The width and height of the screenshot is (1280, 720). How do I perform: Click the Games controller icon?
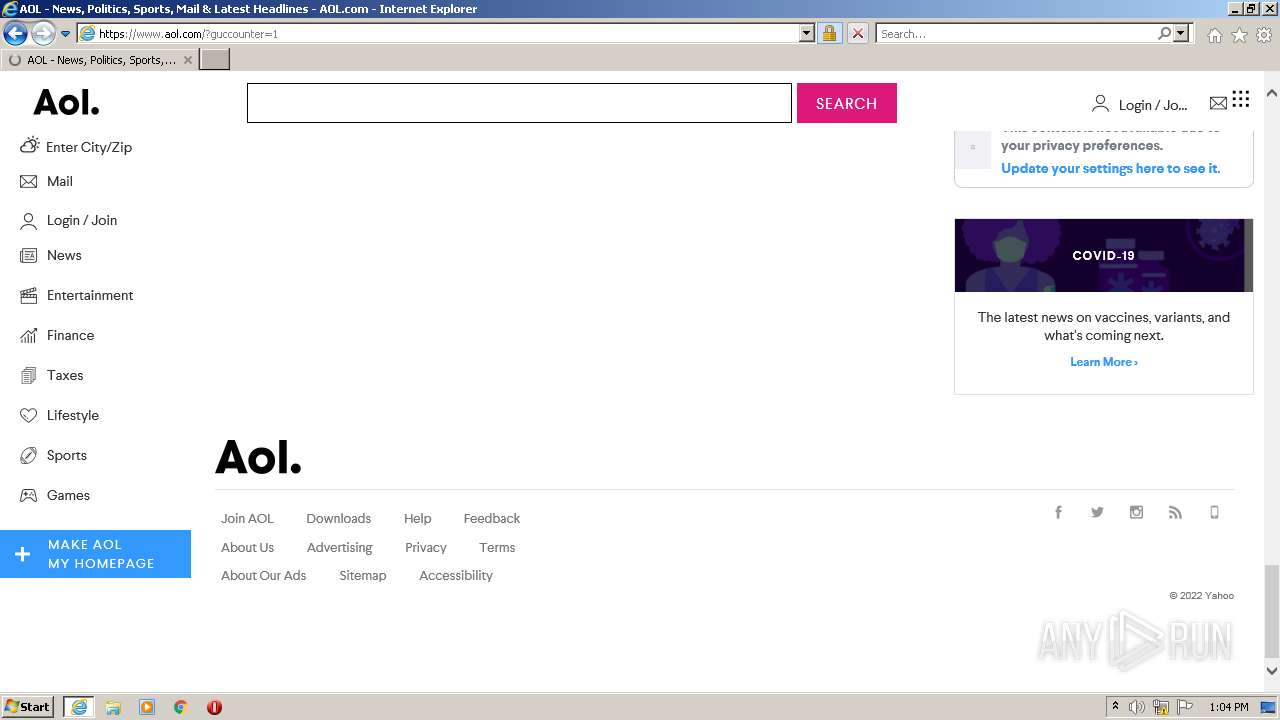(x=29, y=495)
